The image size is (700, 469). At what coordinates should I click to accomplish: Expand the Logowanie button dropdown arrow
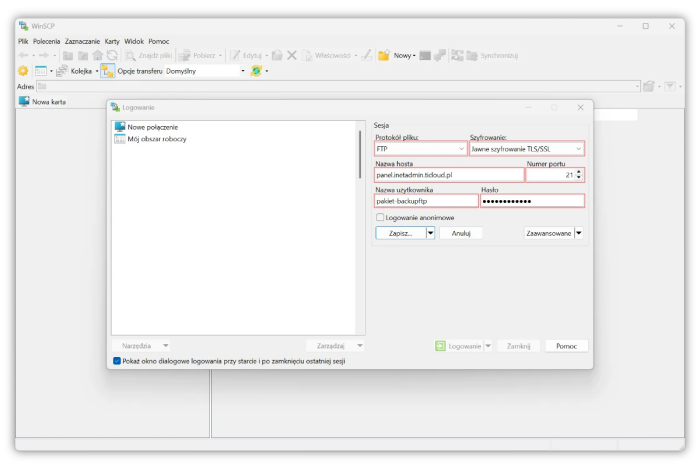(x=488, y=346)
